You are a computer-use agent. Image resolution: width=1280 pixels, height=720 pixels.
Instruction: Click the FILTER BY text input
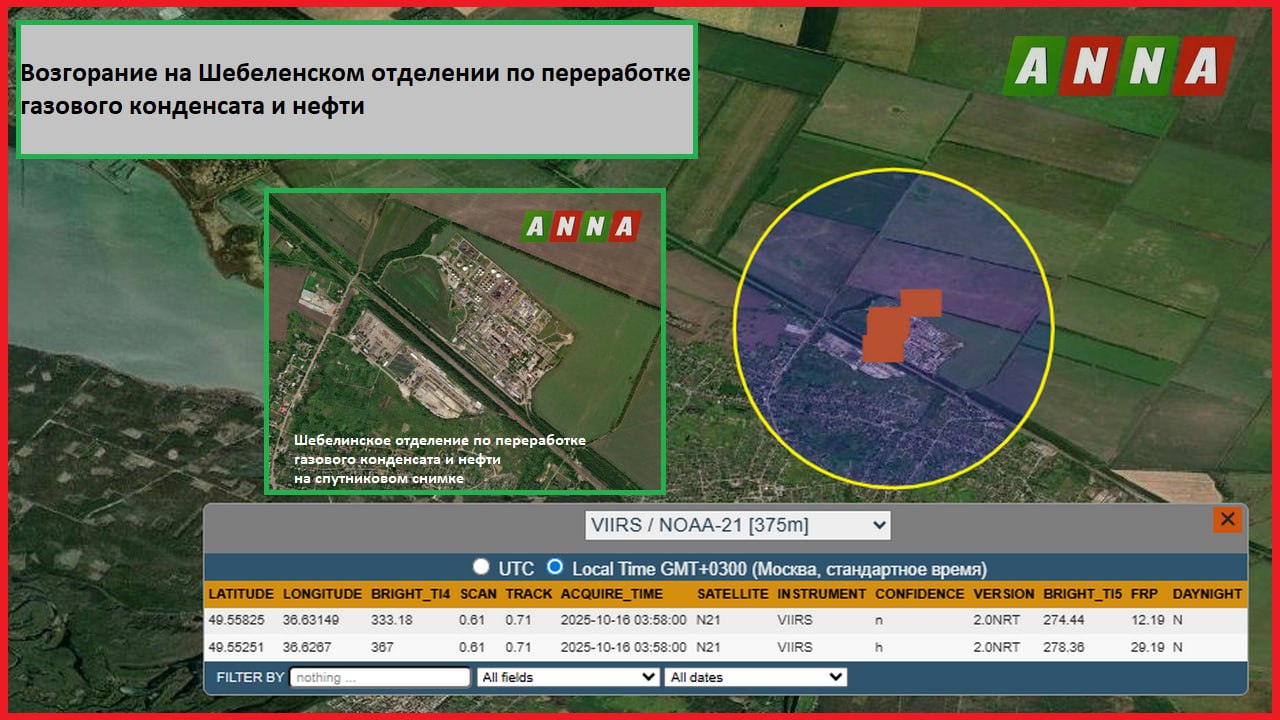tap(380, 677)
